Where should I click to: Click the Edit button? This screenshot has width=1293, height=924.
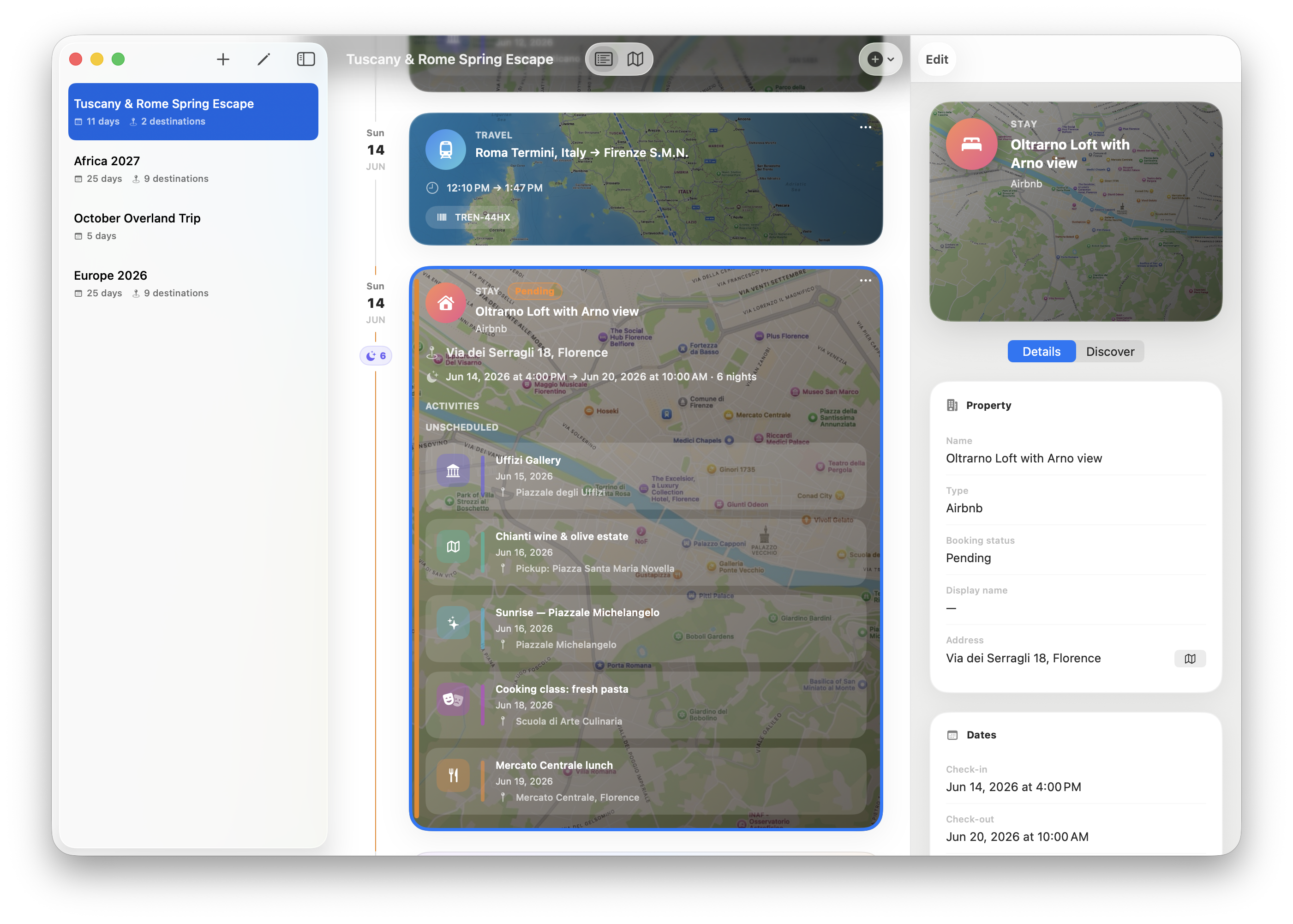(x=936, y=59)
